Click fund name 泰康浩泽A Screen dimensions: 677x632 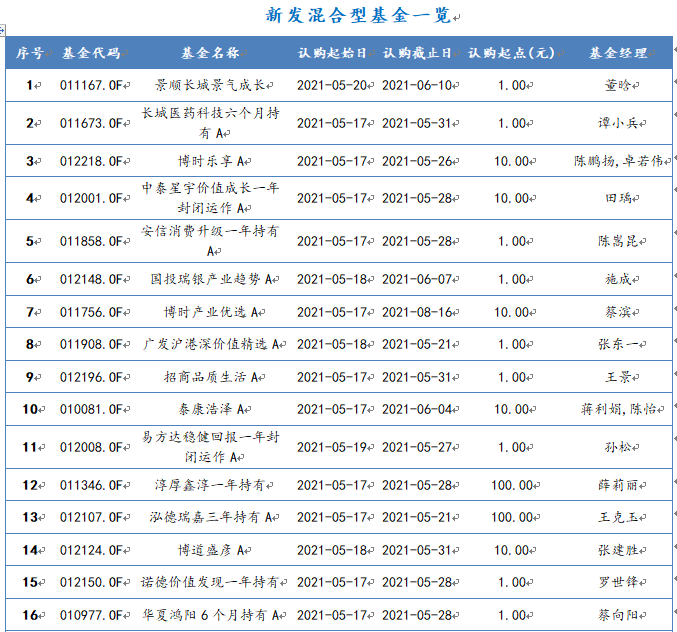[x=211, y=409]
